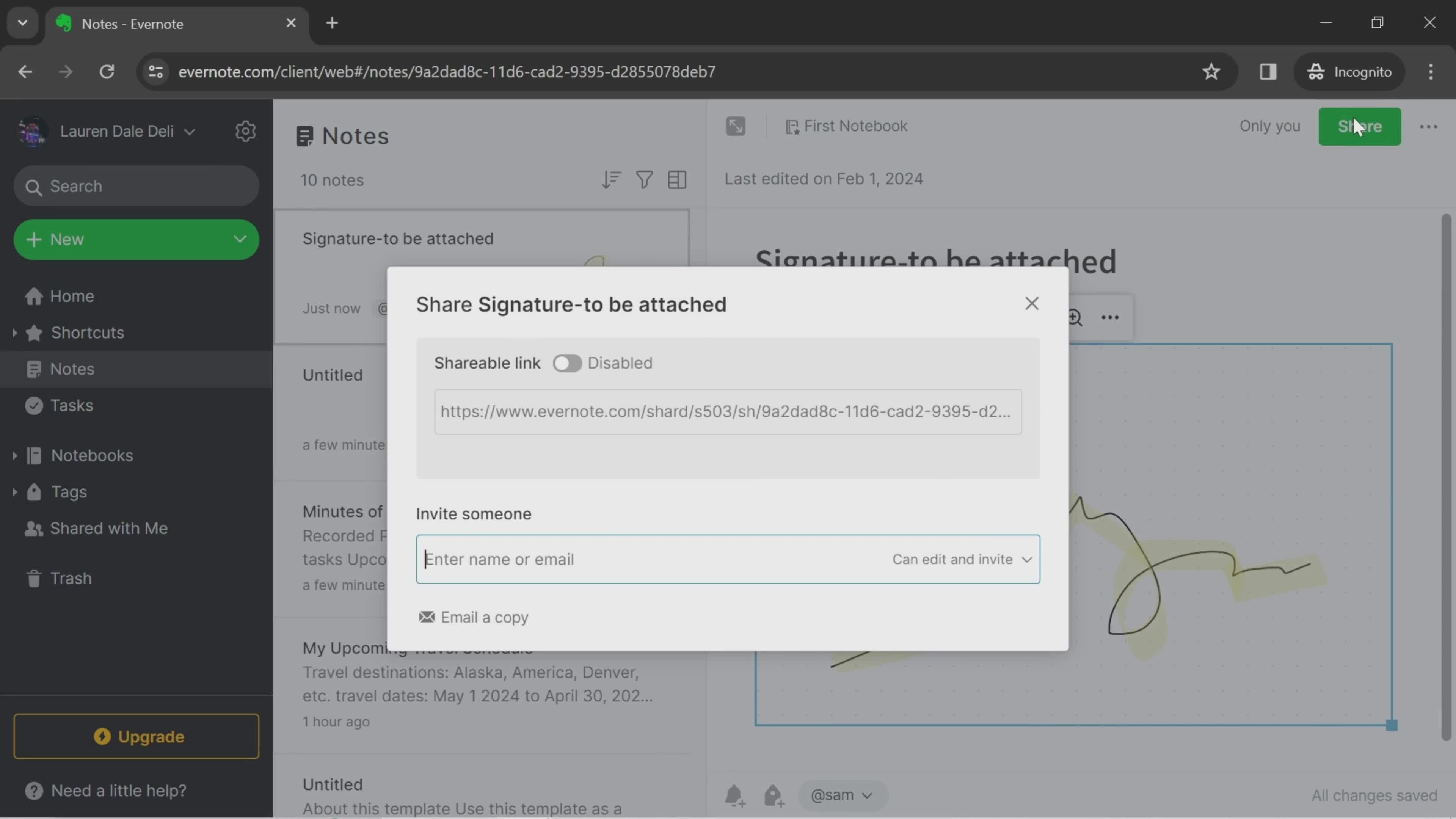Viewport: 1456px width, 819px height.
Task: Click the Share button to share note
Action: point(1359,126)
